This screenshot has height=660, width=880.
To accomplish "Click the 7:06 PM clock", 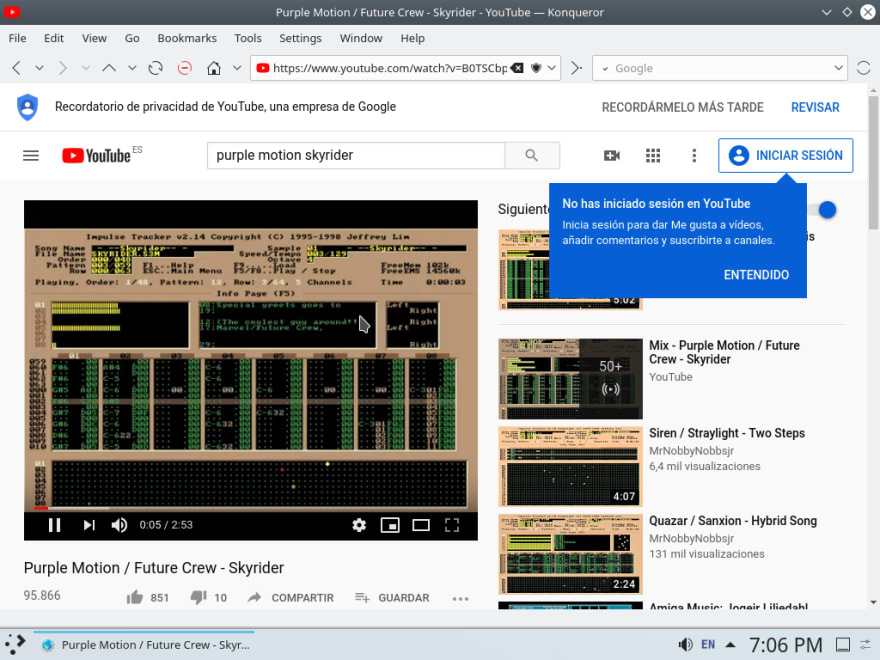I will click(786, 645).
